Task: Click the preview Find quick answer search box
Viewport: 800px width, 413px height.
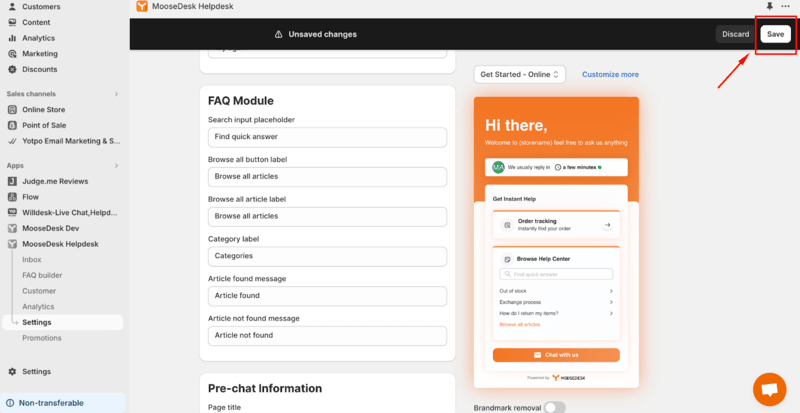Action: point(556,274)
